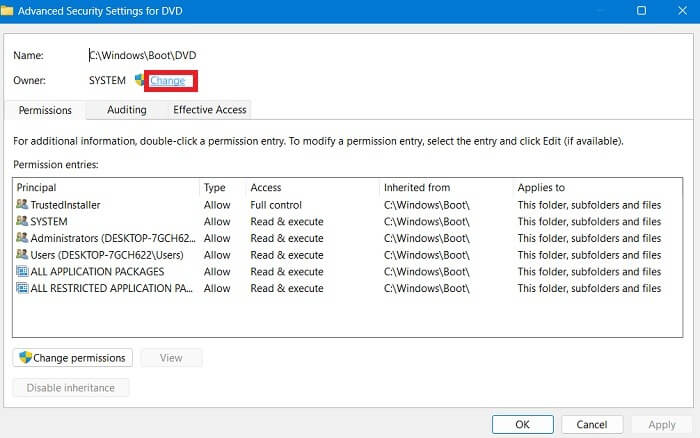Click the Access column header
Viewport: 700px width, 438px height.
(312, 188)
